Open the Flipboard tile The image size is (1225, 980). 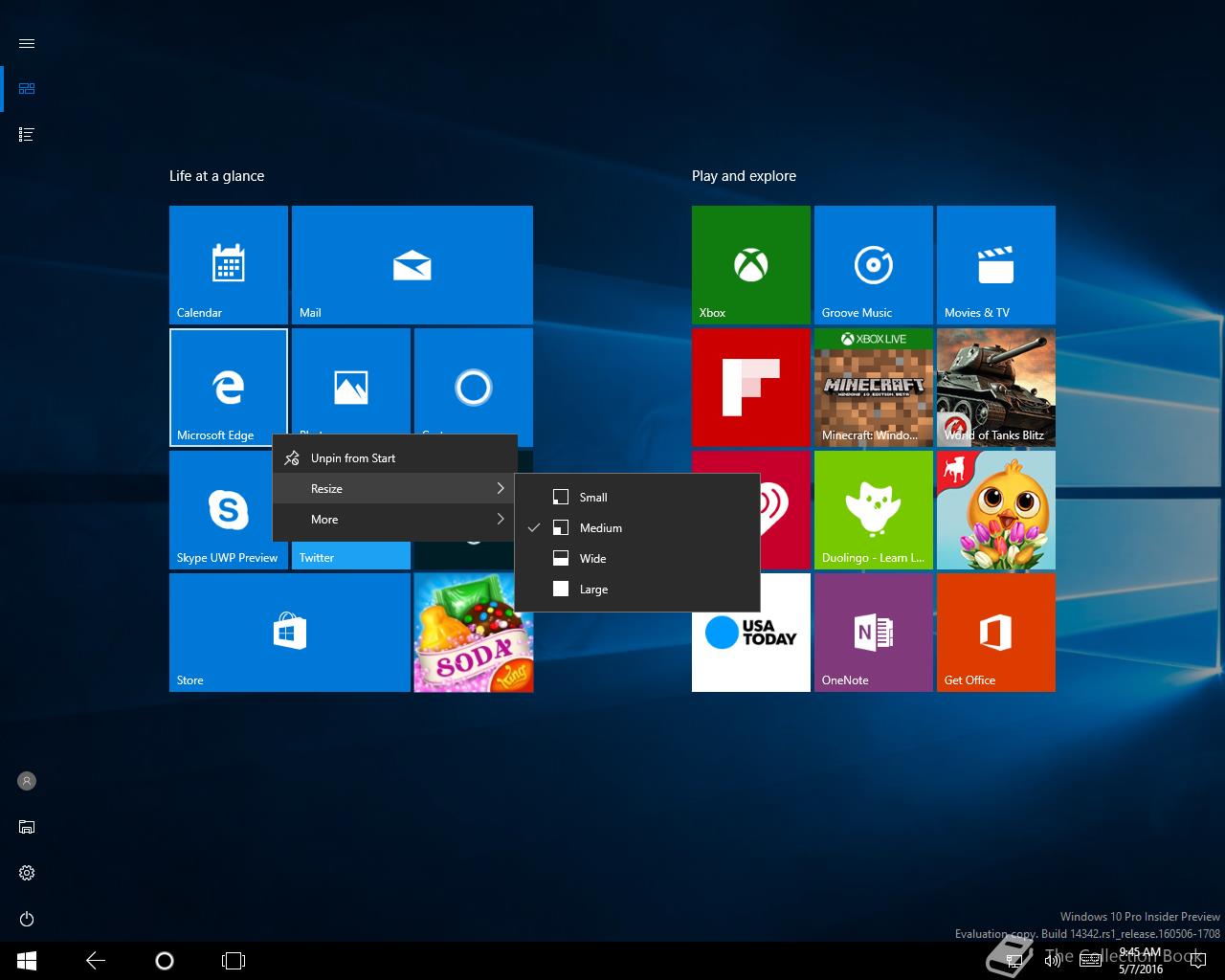click(x=751, y=388)
